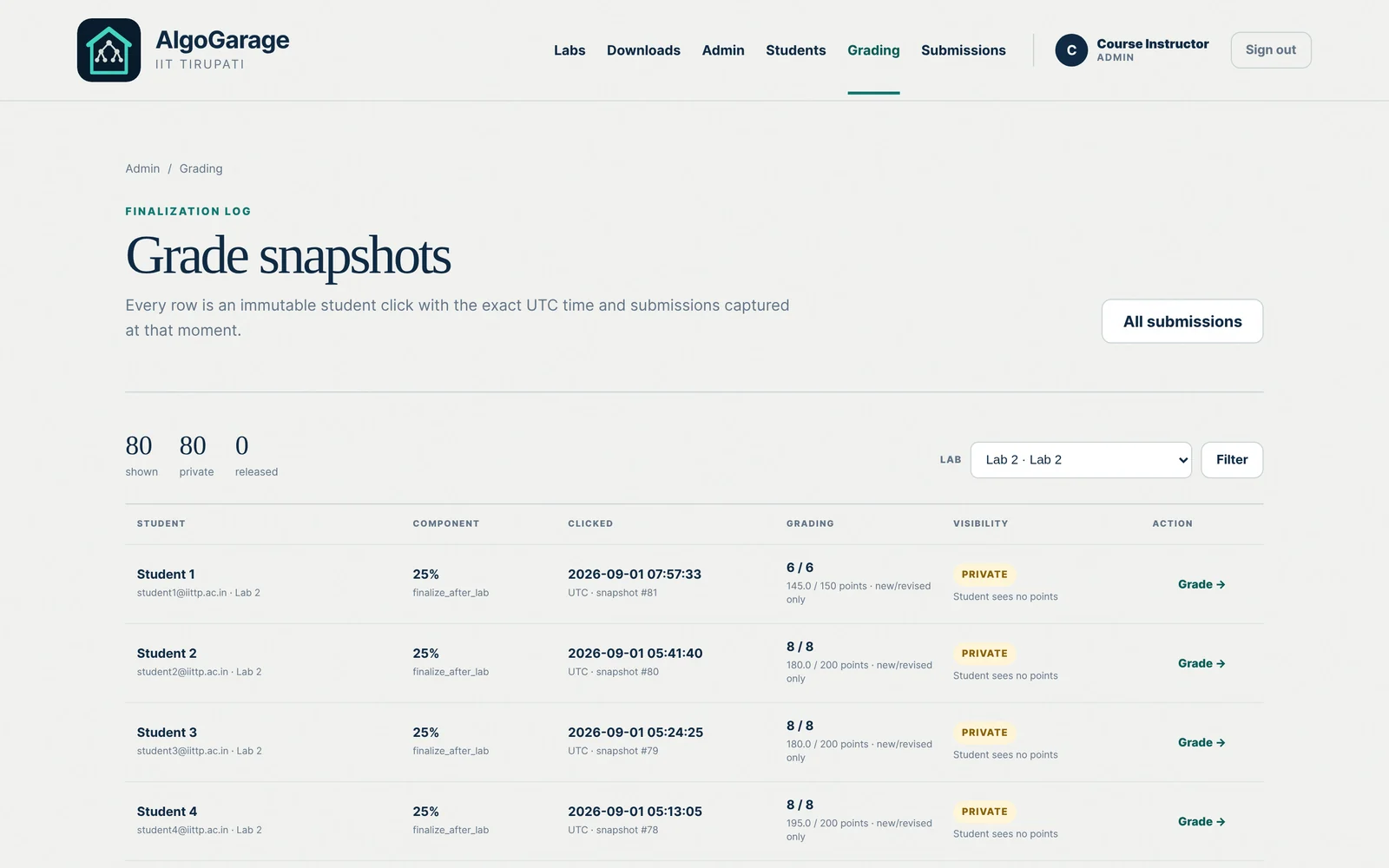This screenshot has width=1389, height=868.
Task: Open Grade link for Student 3
Action: 1201,742
